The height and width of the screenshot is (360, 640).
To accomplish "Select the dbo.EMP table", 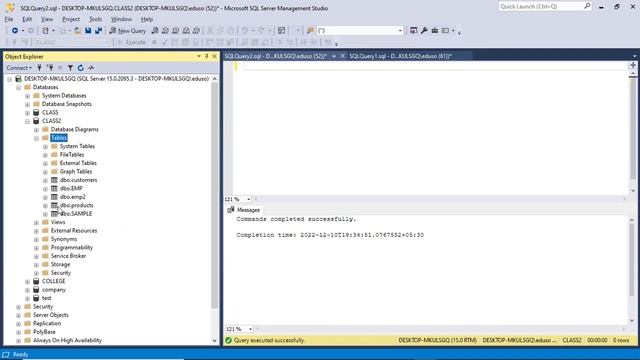I will pyautogui.click(x=71, y=188).
